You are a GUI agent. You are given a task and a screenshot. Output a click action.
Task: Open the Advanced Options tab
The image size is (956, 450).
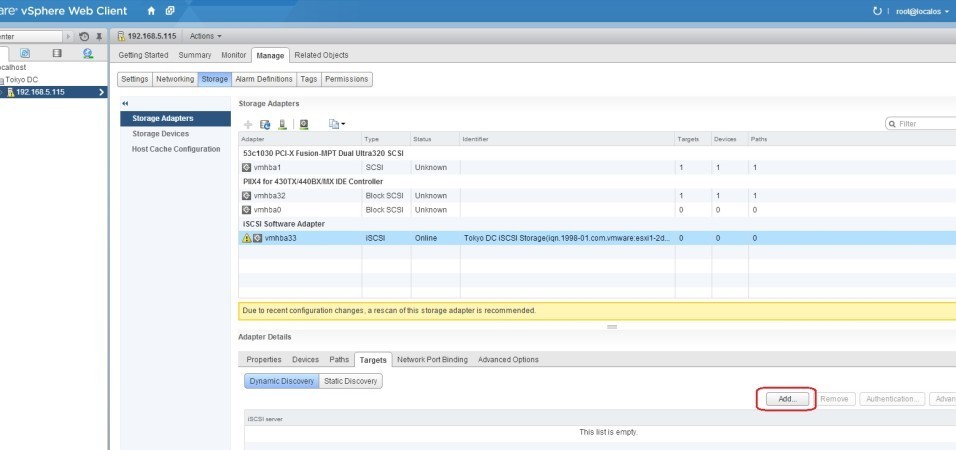point(508,360)
